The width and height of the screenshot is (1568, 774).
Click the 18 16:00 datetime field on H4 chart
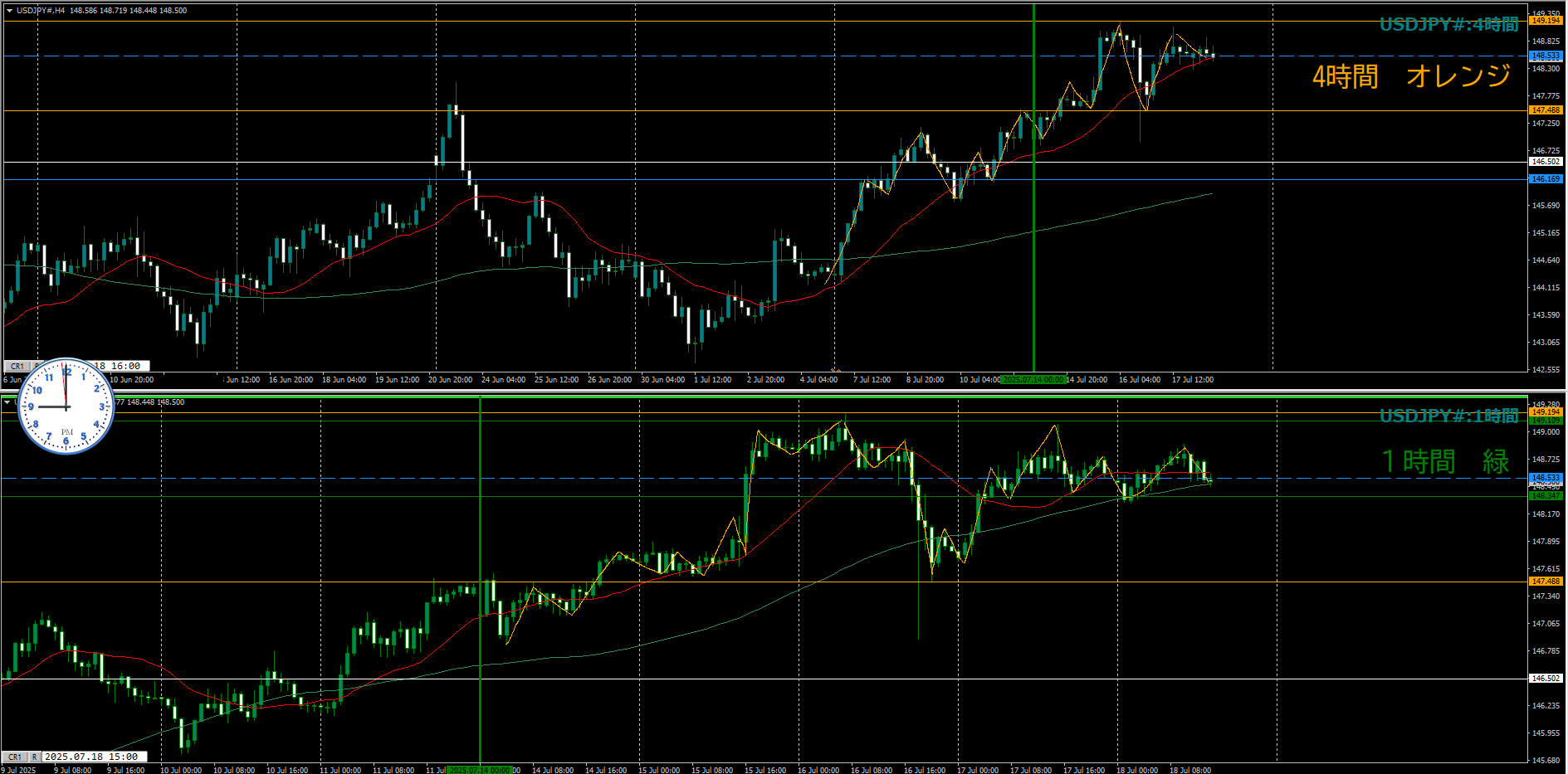click(x=117, y=366)
